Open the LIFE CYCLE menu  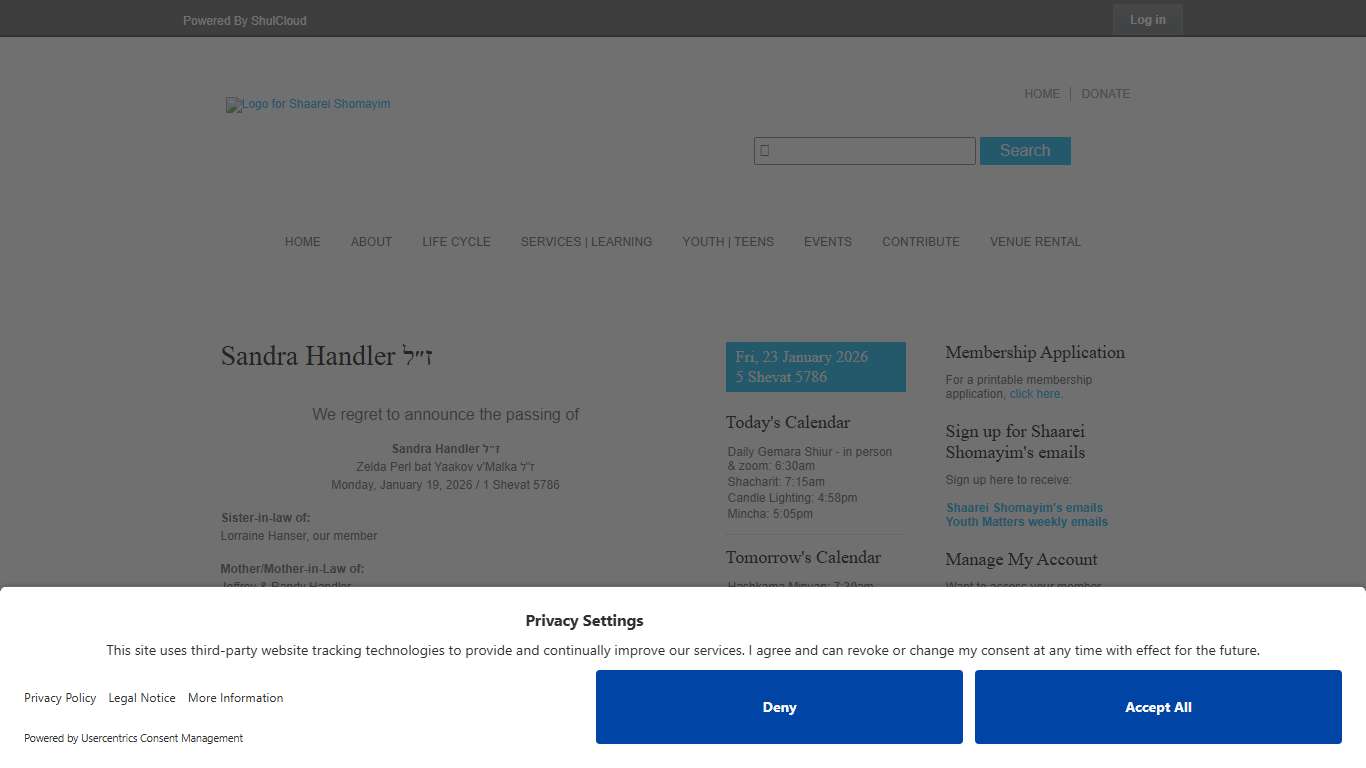point(456,242)
